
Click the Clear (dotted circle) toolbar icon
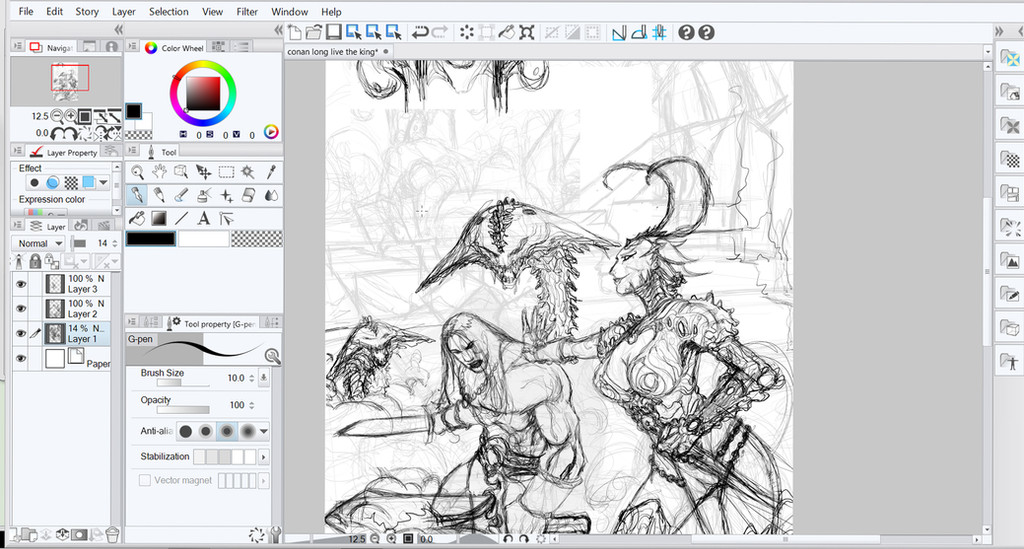point(466,32)
